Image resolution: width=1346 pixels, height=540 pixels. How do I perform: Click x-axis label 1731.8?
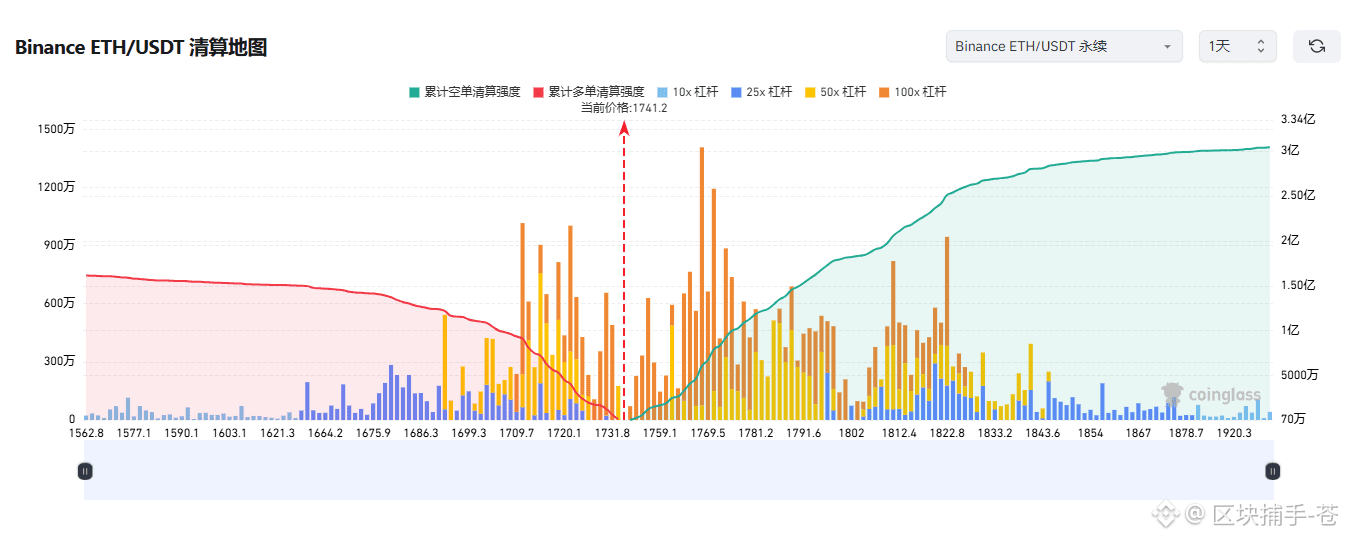[612, 433]
